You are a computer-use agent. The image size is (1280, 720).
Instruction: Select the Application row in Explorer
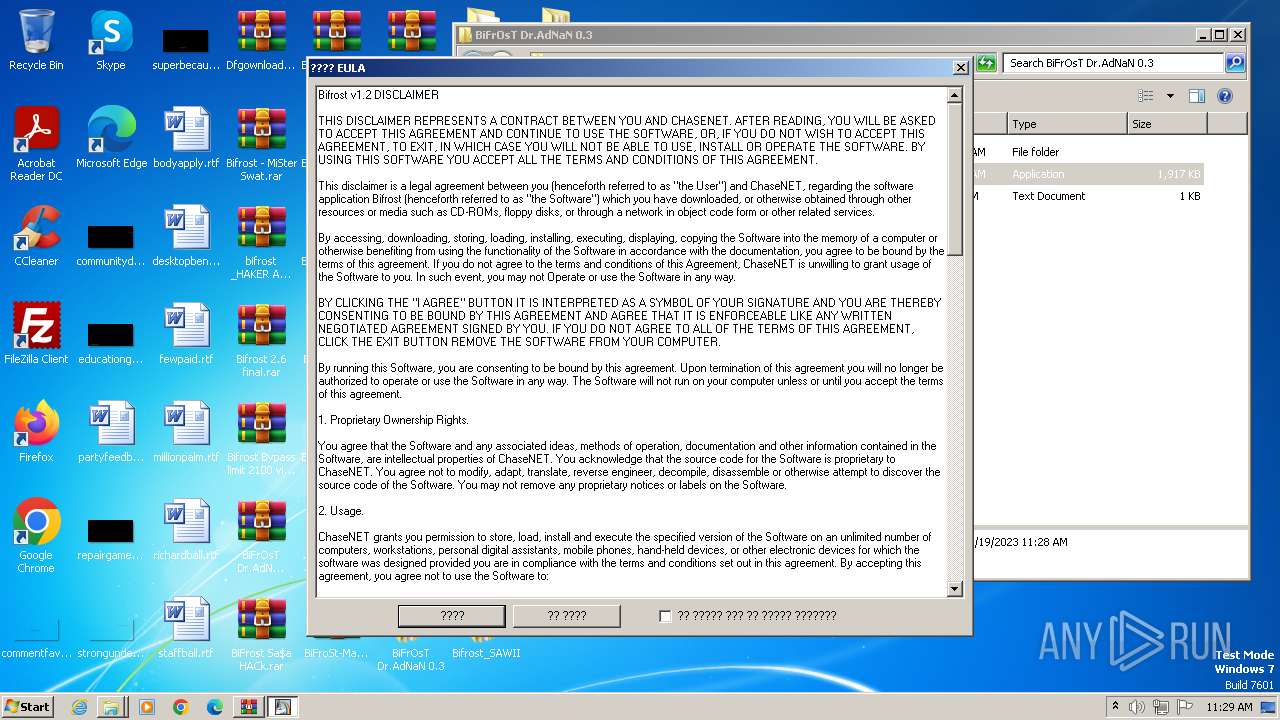point(1088,174)
